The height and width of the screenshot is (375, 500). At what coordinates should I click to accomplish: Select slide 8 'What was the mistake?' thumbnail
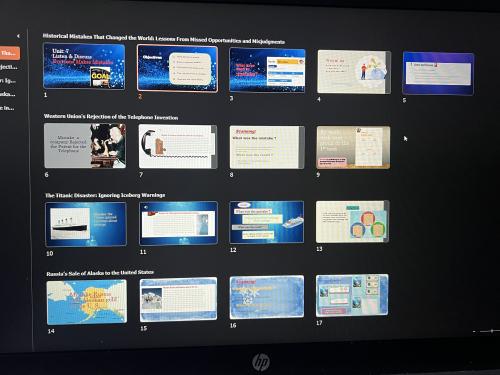coord(267,147)
